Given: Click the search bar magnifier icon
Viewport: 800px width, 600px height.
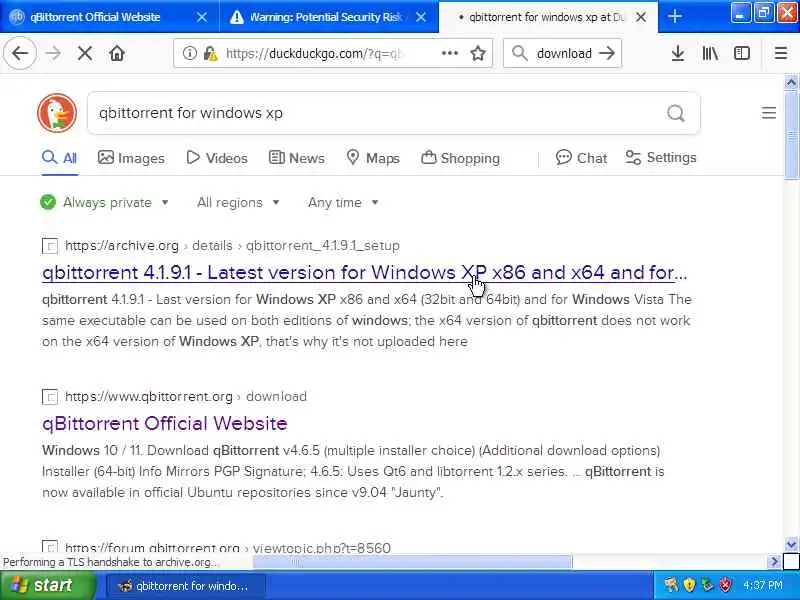Looking at the screenshot, I should tap(519, 53).
